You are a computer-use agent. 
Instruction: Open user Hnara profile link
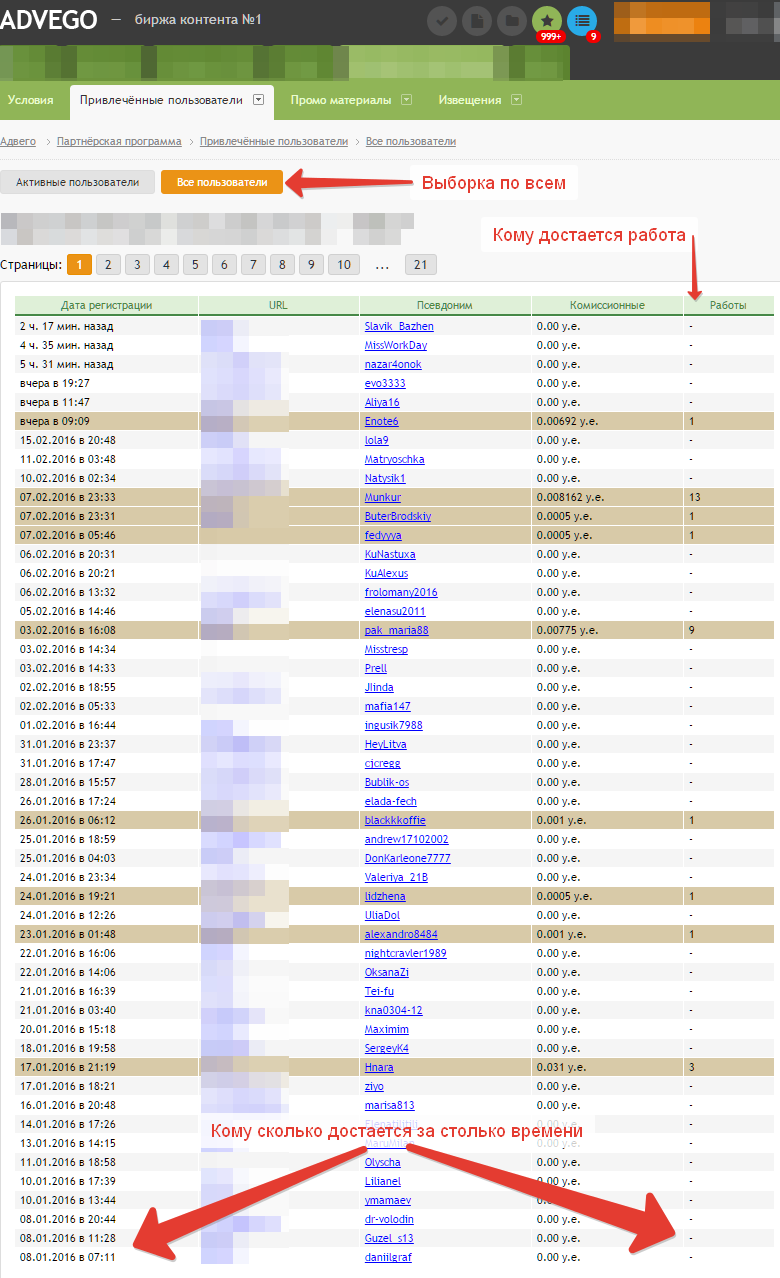(379, 1067)
